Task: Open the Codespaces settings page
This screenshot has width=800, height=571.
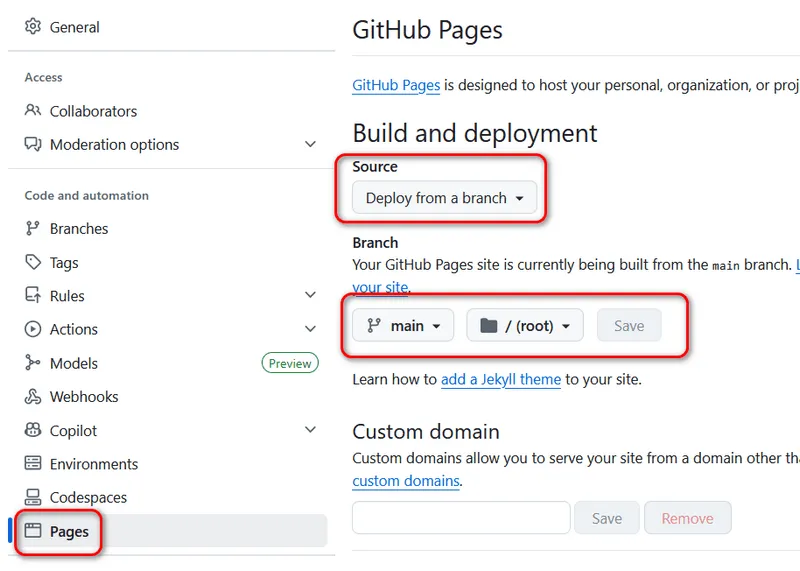Action: click(x=88, y=498)
